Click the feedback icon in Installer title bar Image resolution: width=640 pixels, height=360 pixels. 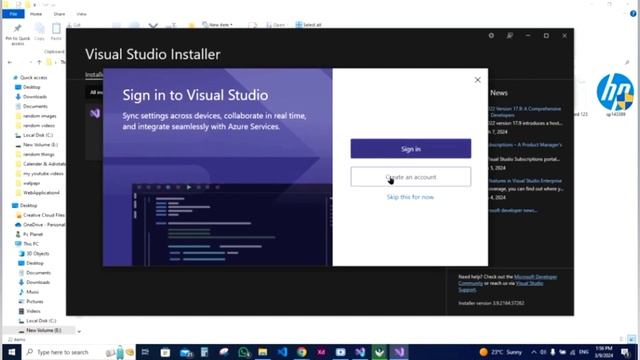(510, 36)
